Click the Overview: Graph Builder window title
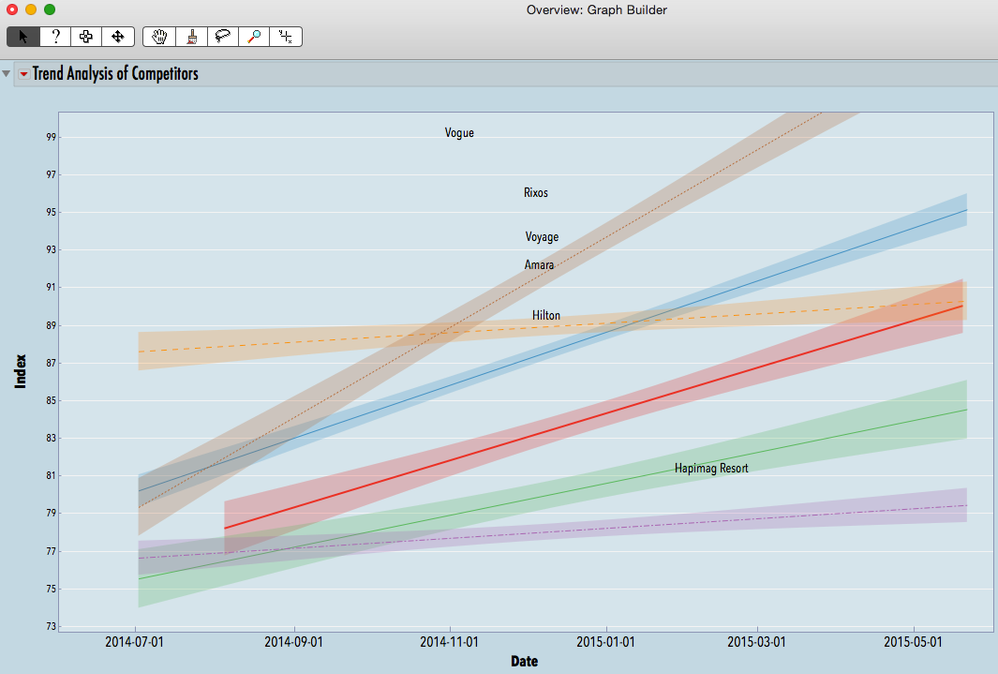 (596, 10)
